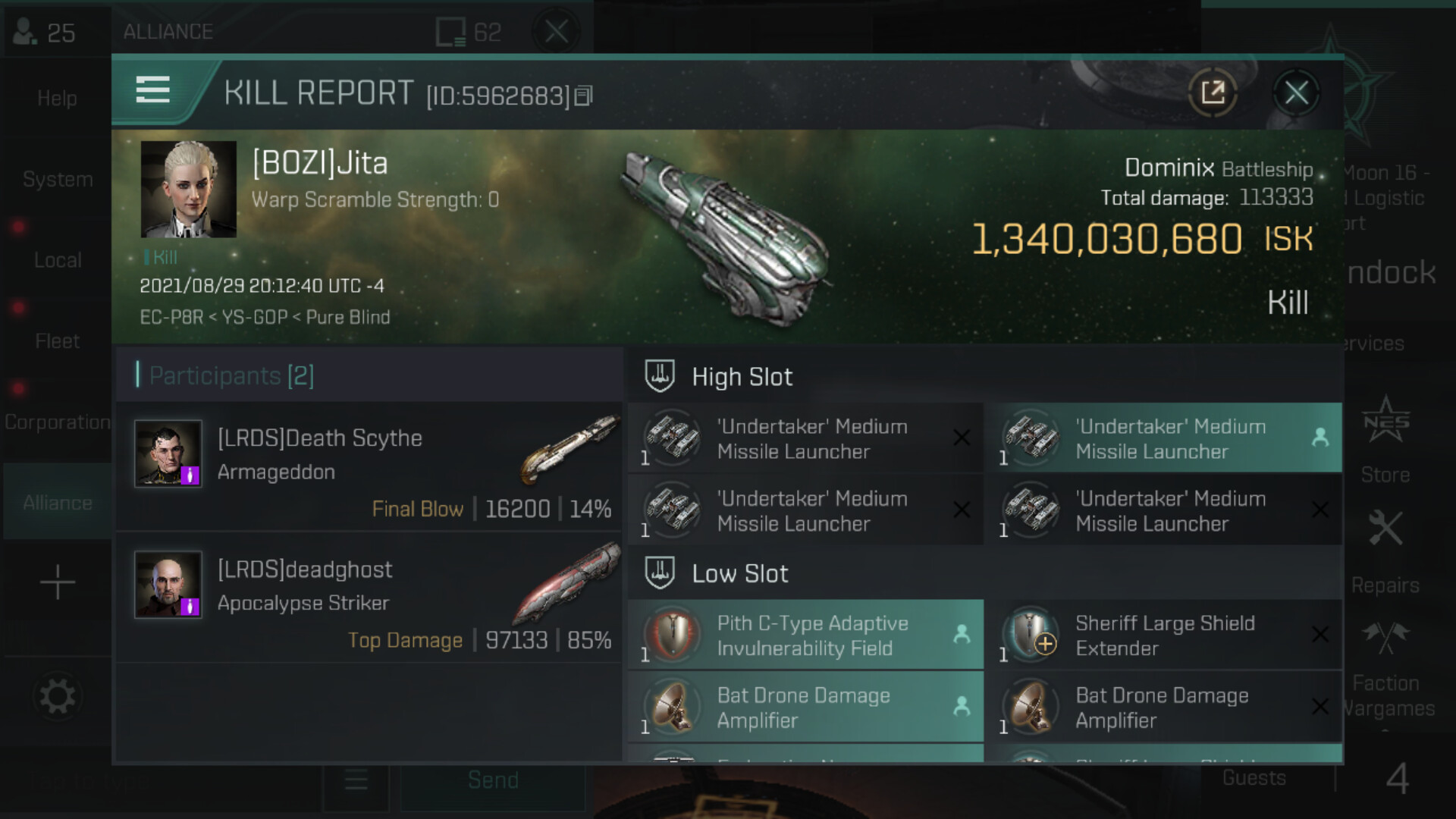1456x819 pixels.
Task: View deadghost participant portrait
Action: (168, 585)
